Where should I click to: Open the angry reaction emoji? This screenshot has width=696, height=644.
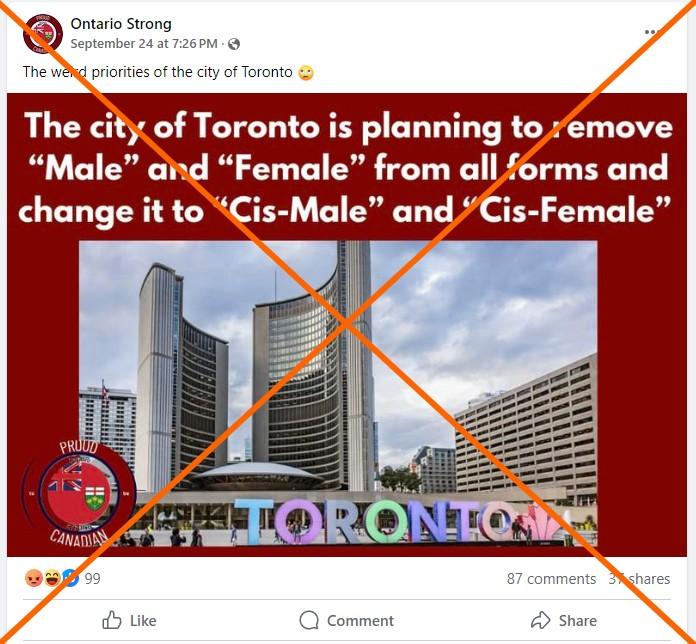coord(34,578)
